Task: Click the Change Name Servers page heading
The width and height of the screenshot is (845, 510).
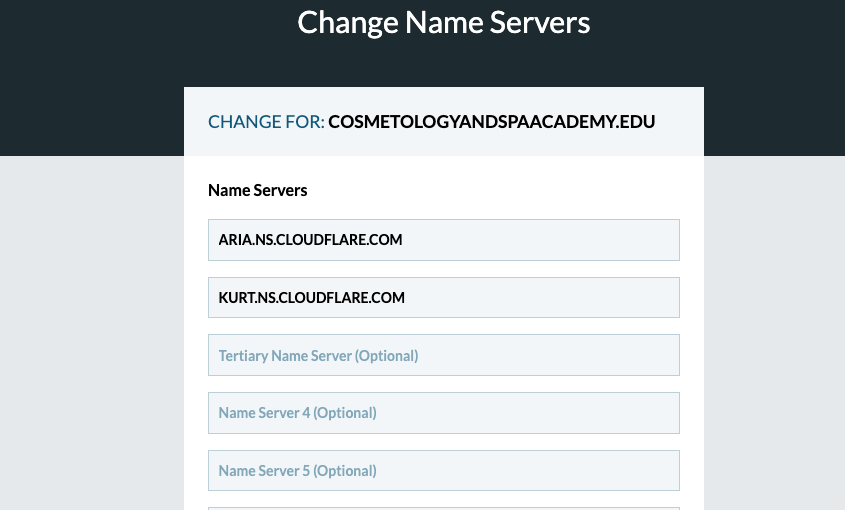Action: (444, 23)
